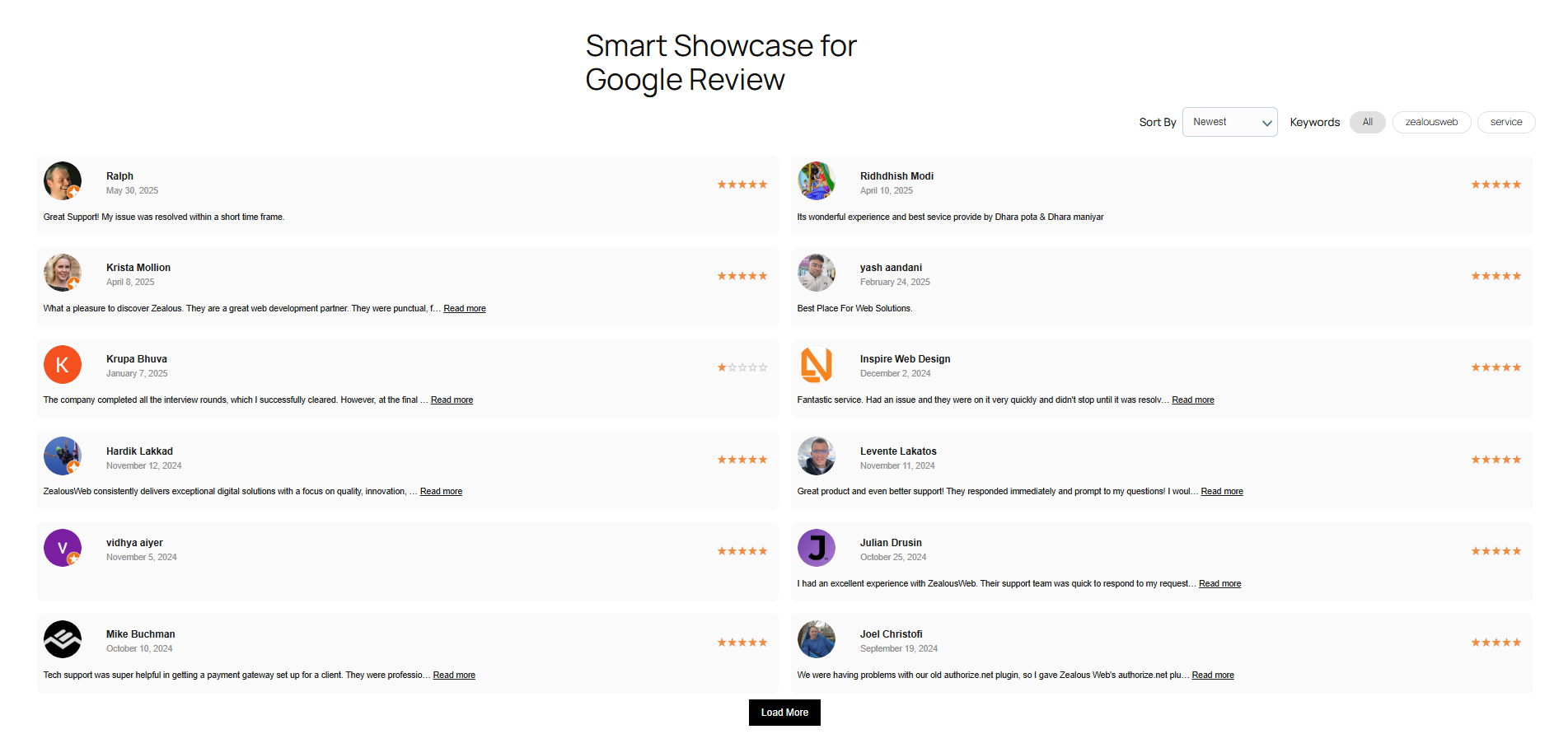Click yash aandani's five-star rating
Viewport: 1568px width, 734px height.
(x=1495, y=276)
